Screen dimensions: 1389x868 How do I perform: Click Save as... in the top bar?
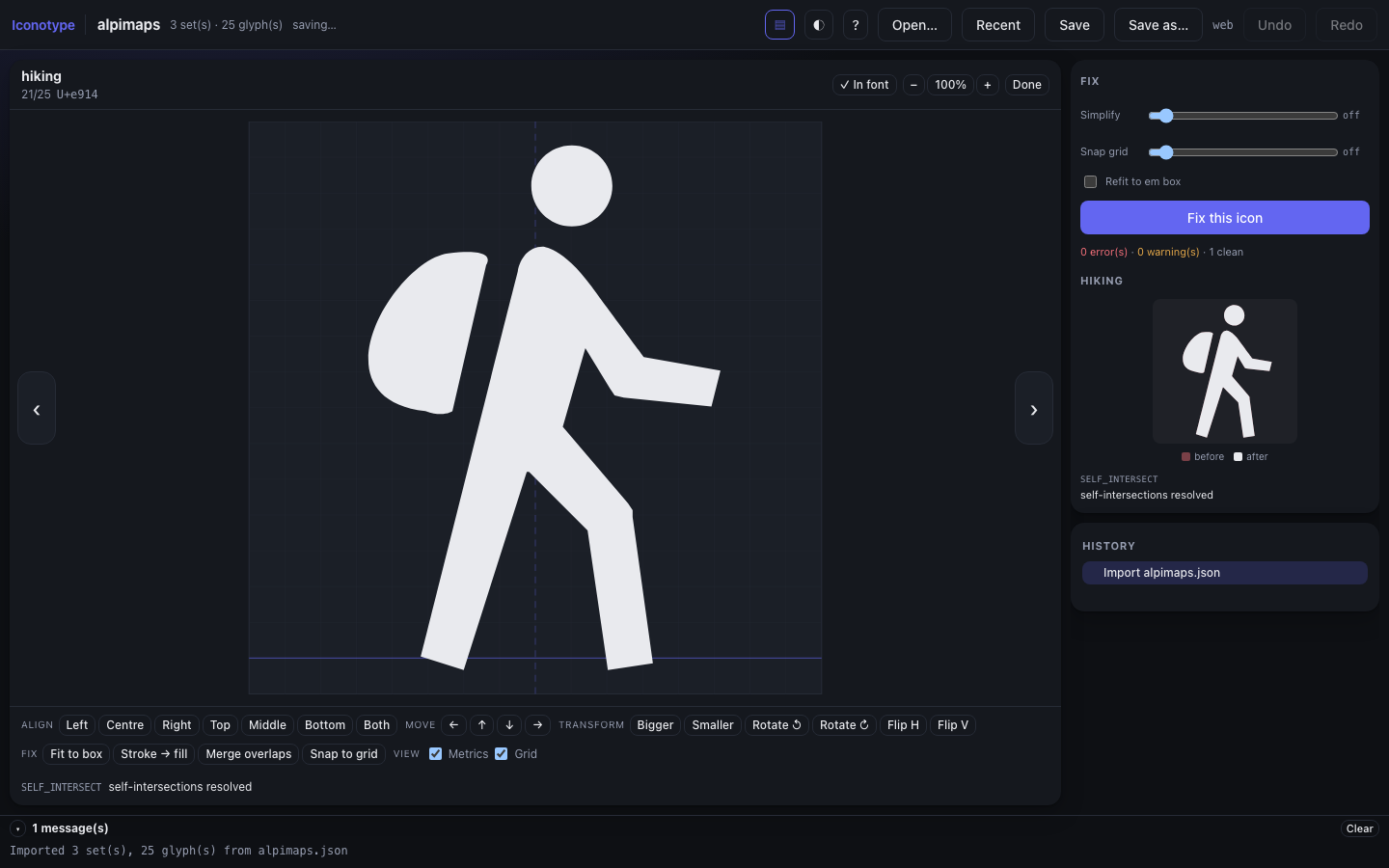(1158, 25)
